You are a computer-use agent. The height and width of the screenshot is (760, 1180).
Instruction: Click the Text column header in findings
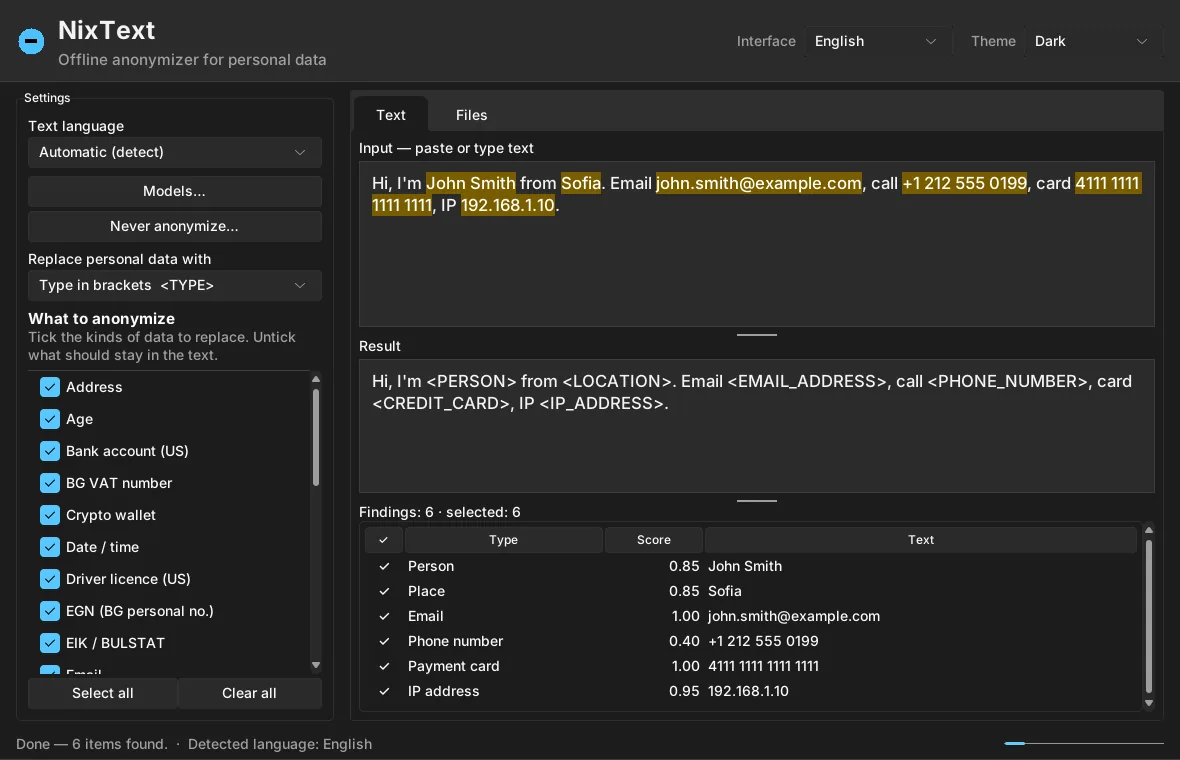pos(920,540)
